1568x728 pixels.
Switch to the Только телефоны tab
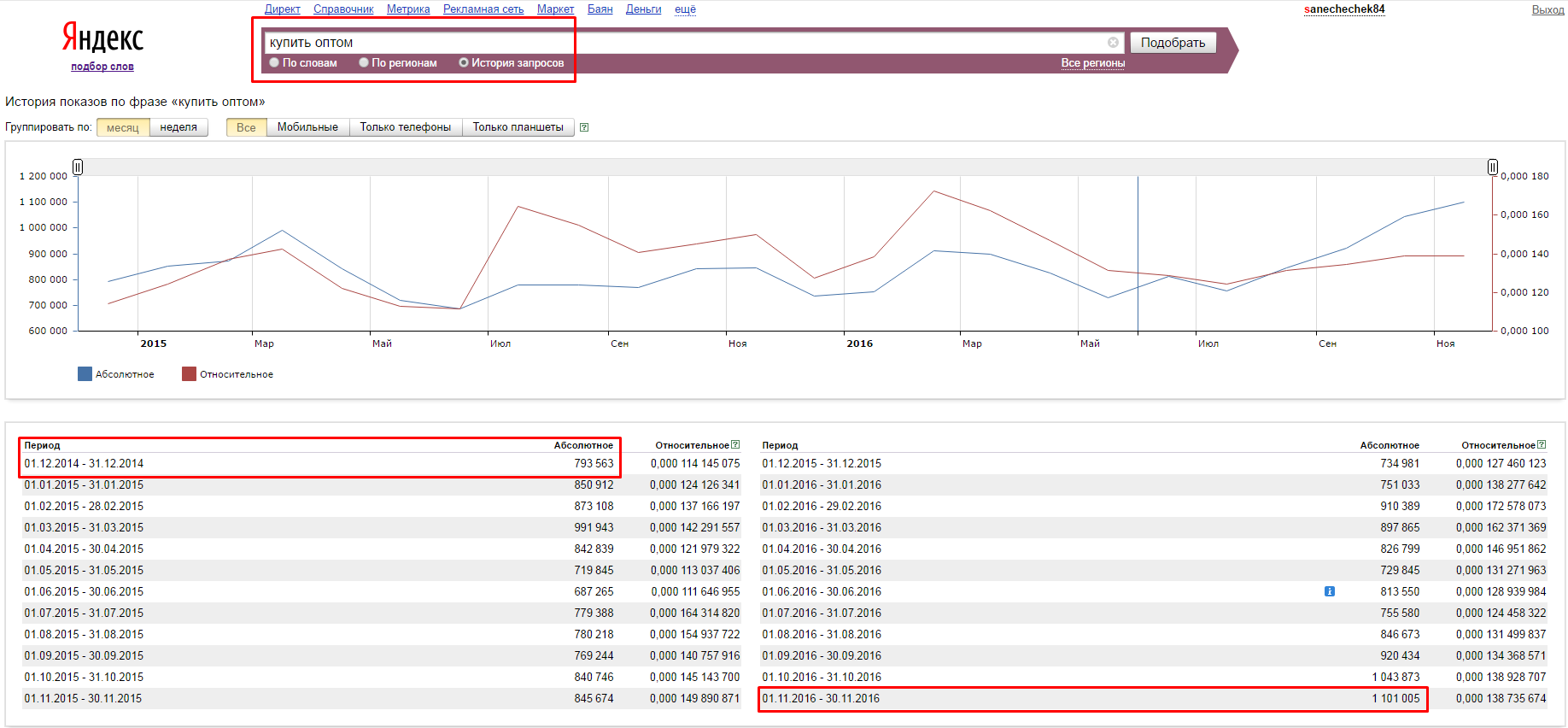tap(406, 127)
